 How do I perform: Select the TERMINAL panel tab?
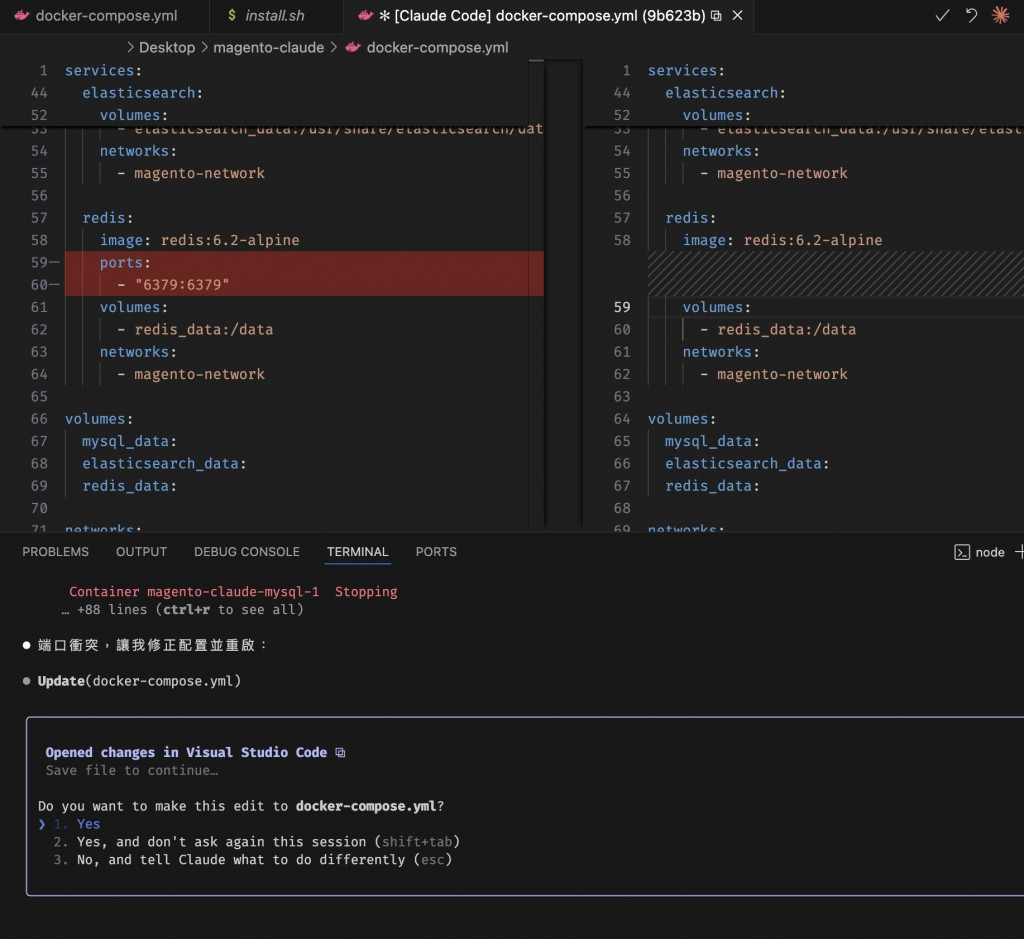358,552
